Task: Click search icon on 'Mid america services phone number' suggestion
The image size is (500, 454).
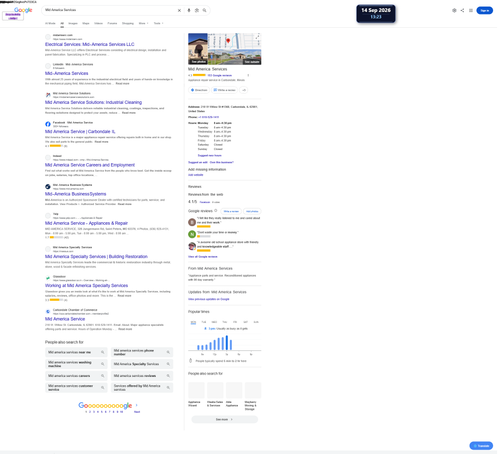Action: 168,352
